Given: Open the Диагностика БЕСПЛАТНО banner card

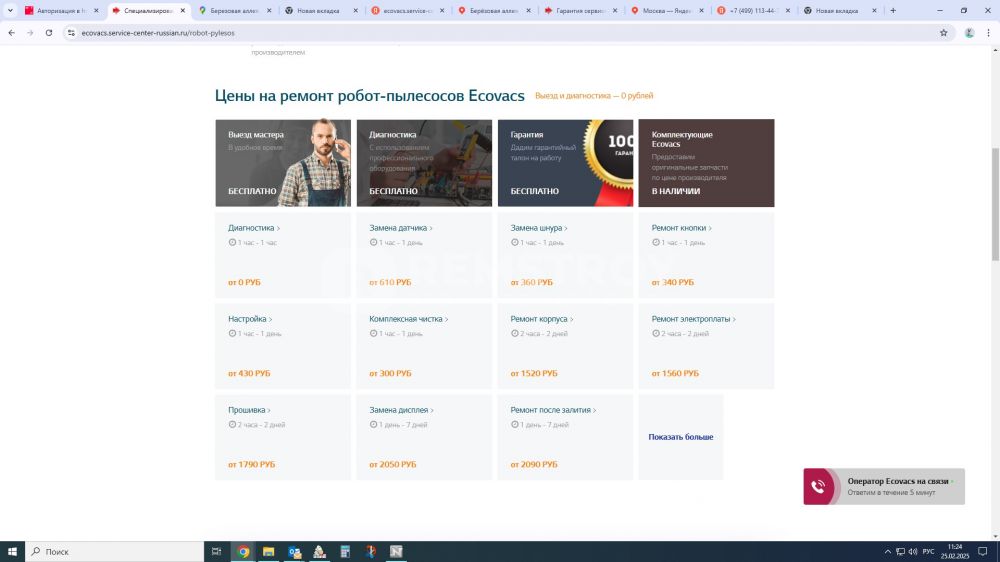Looking at the screenshot, I should point(424,163).
